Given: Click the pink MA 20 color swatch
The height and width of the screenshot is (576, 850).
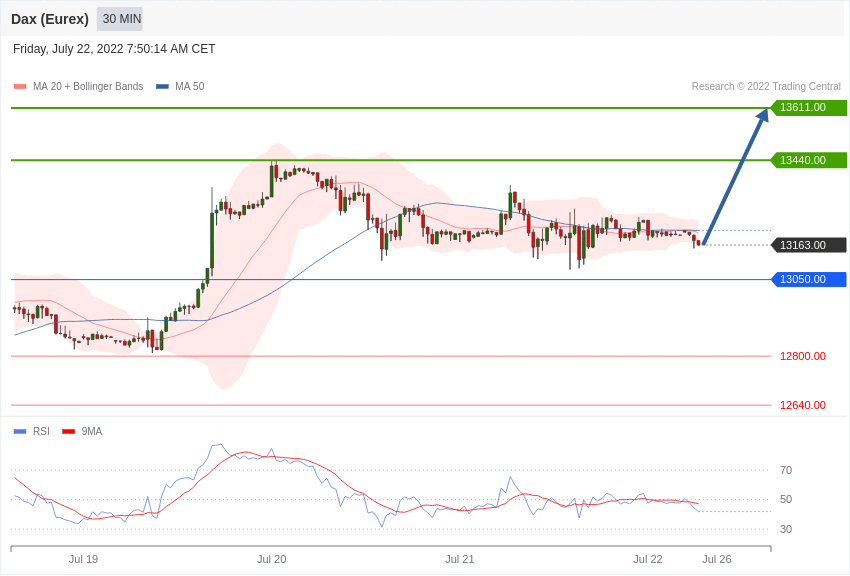Looking at the screenshot, I should pyautogui.click(x=20, y=86).
